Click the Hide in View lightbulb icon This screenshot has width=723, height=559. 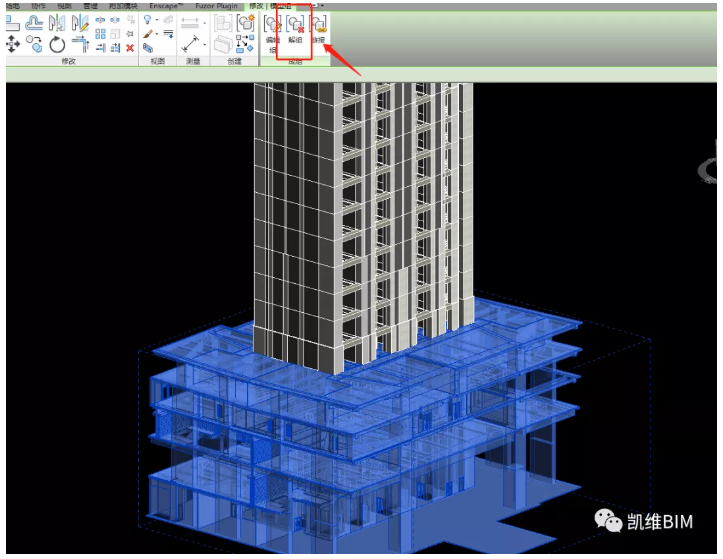(x=148, y=19)
